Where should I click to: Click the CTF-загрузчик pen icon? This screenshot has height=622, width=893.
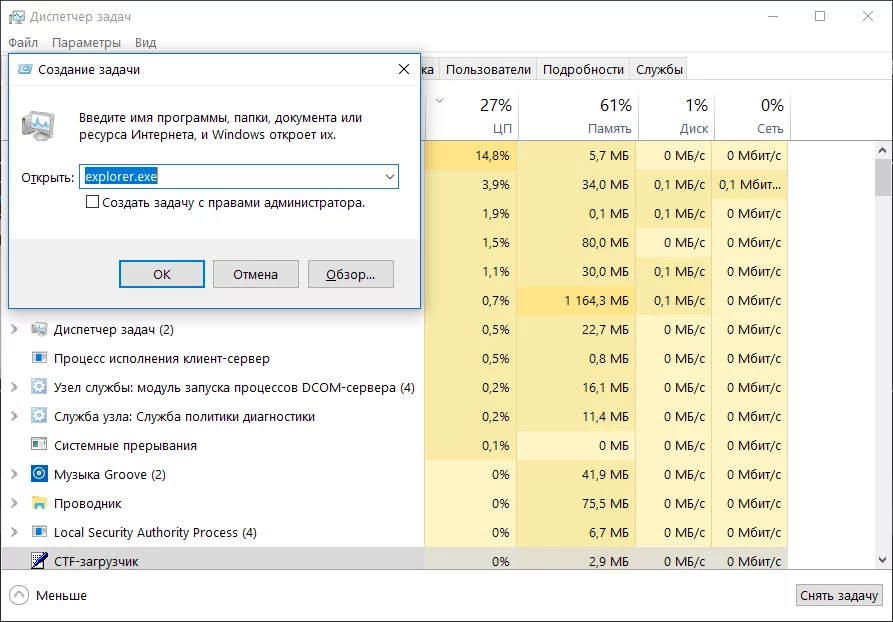[39, 561]
